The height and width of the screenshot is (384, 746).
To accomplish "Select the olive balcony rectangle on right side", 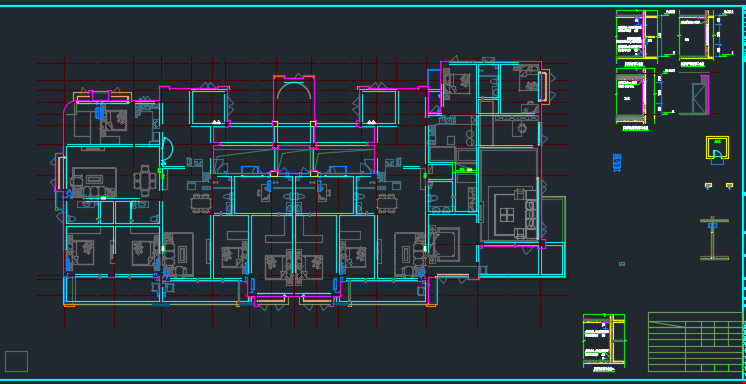I will click(x=554, y=236).
